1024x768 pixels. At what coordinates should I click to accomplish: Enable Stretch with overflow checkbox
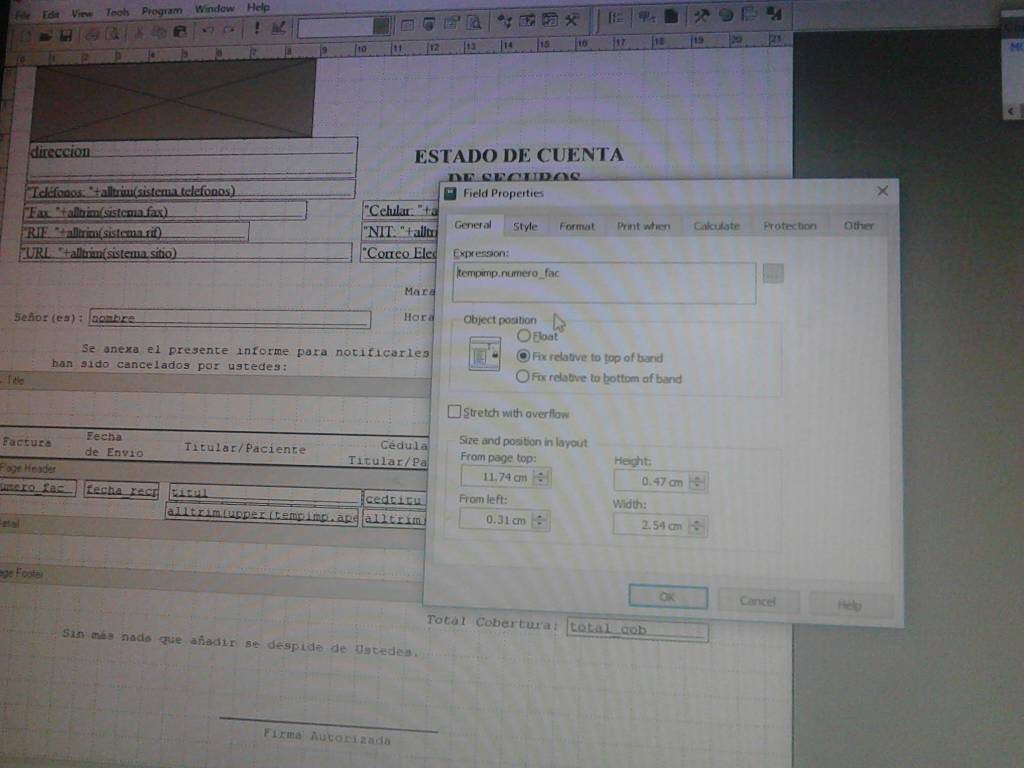[455, 411]
